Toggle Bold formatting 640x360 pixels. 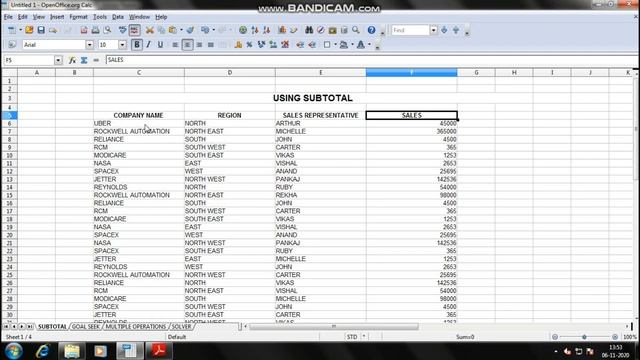pyautogui.click(x=137, y=44)
